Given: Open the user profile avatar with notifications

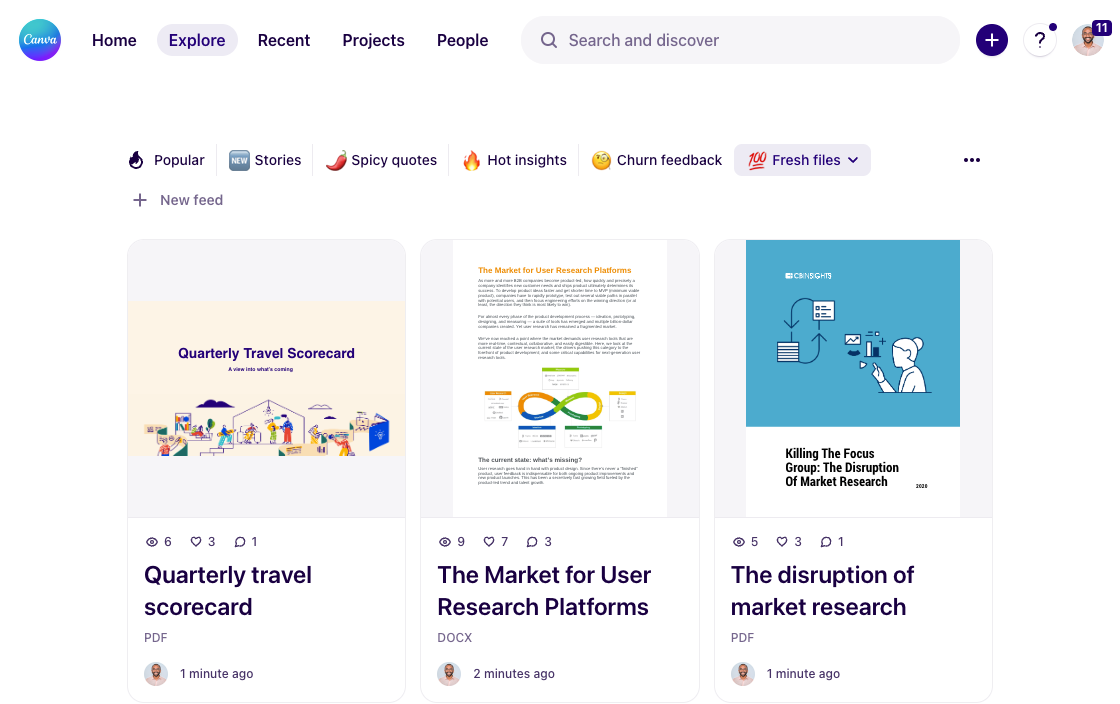Looking at the screenshot, I should pos(1088,40).
